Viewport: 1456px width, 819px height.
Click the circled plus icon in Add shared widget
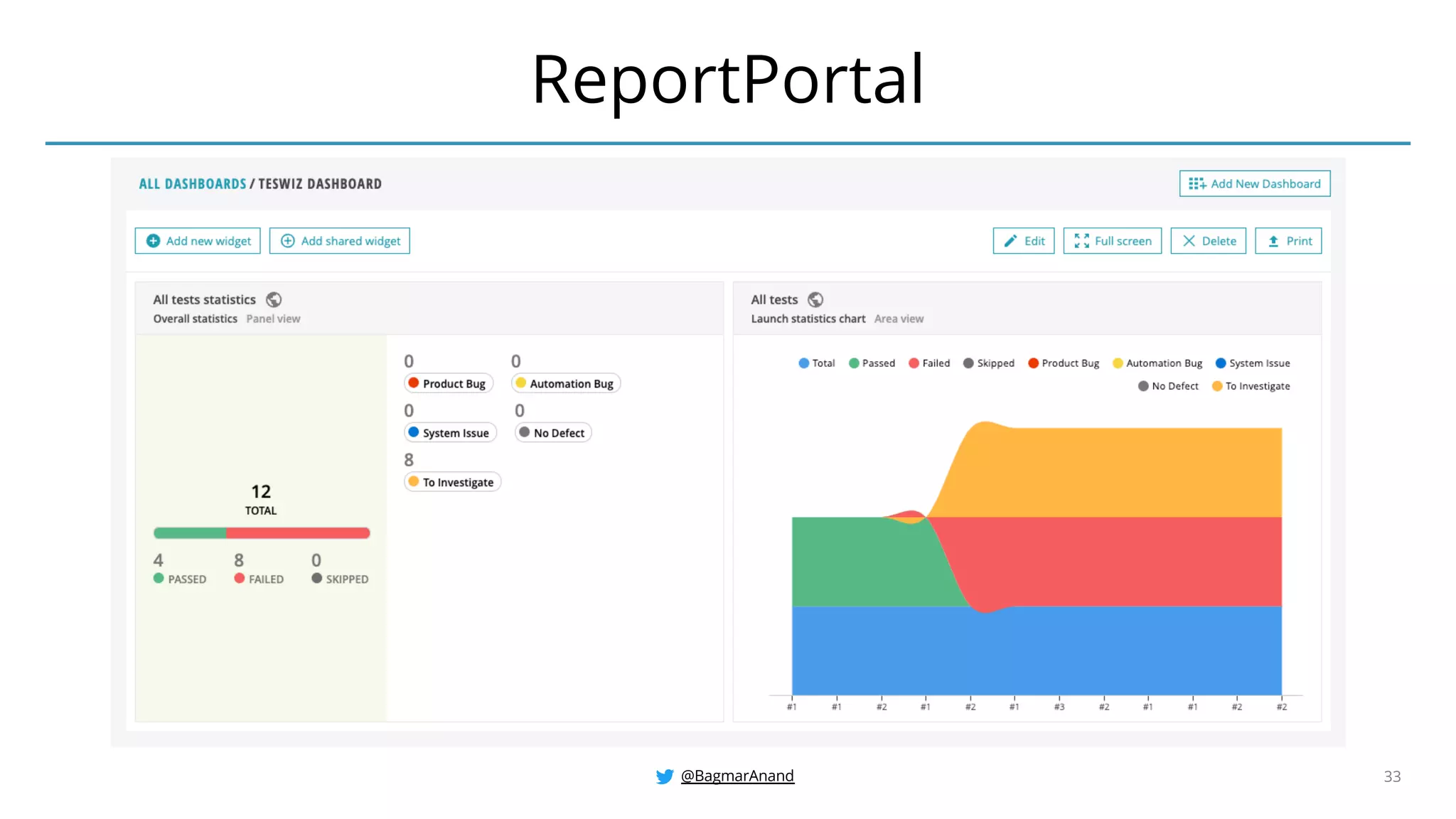pyautogui.click(x=288, y=241)
